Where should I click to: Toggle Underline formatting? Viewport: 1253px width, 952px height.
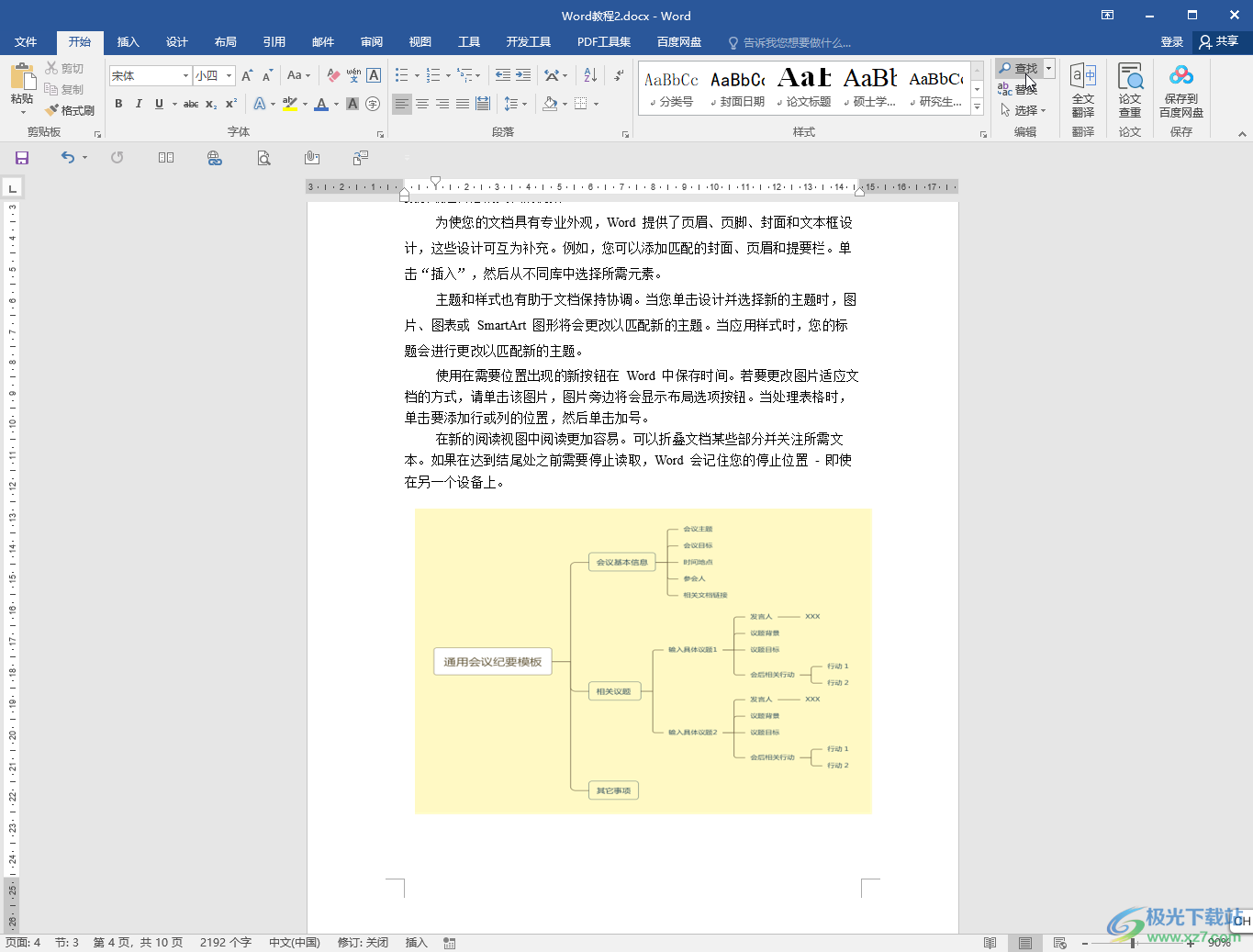159,104
